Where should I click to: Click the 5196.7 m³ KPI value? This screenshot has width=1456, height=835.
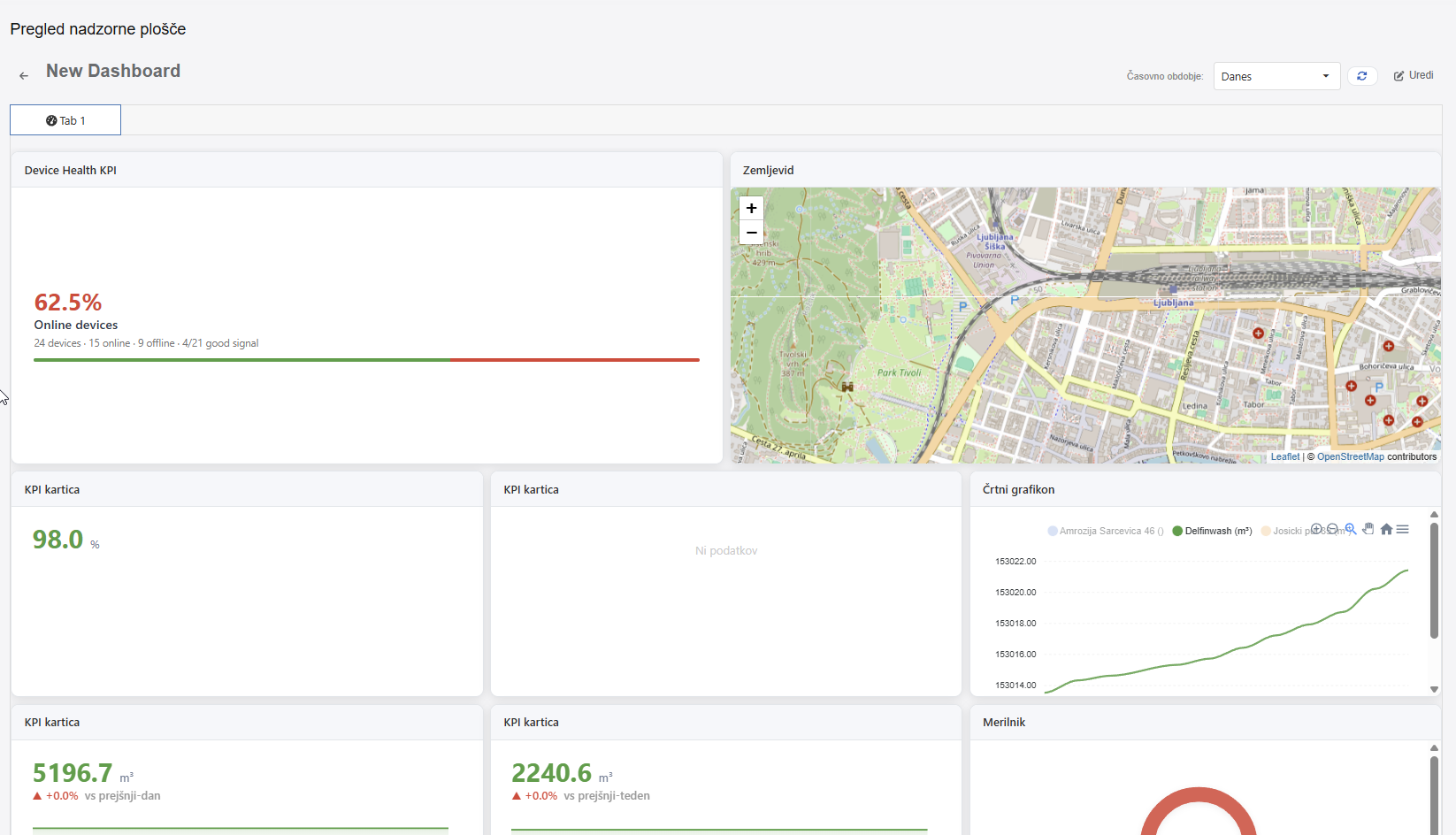point(83,773)
